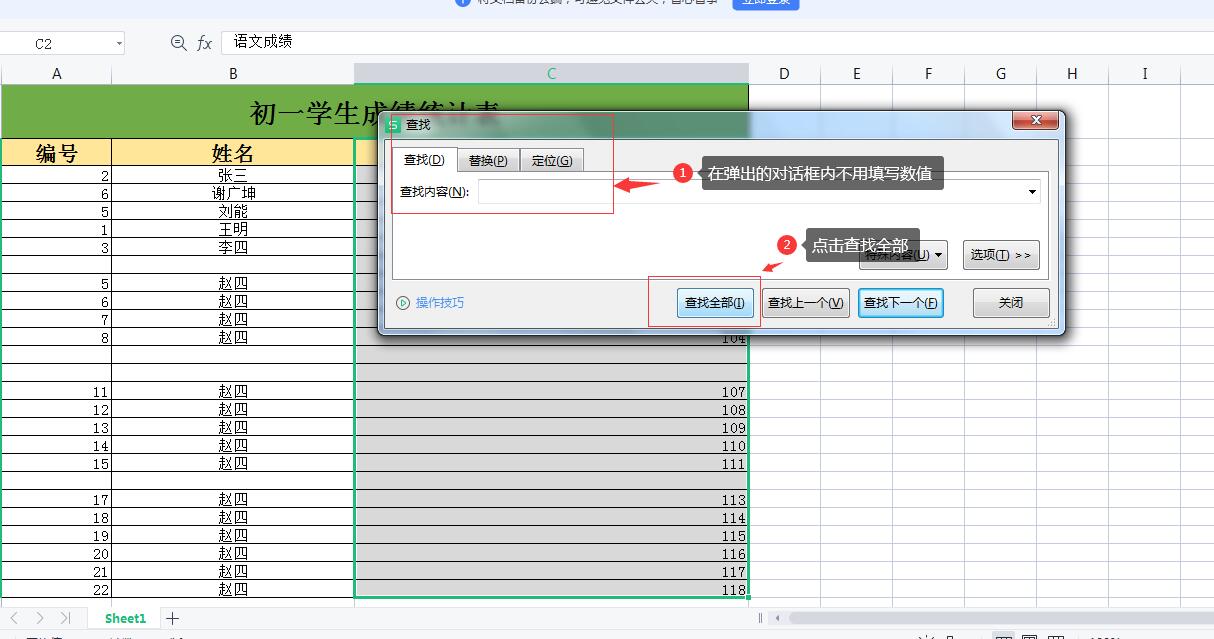Click the 编号 cell with value 17

click(56, 500)
